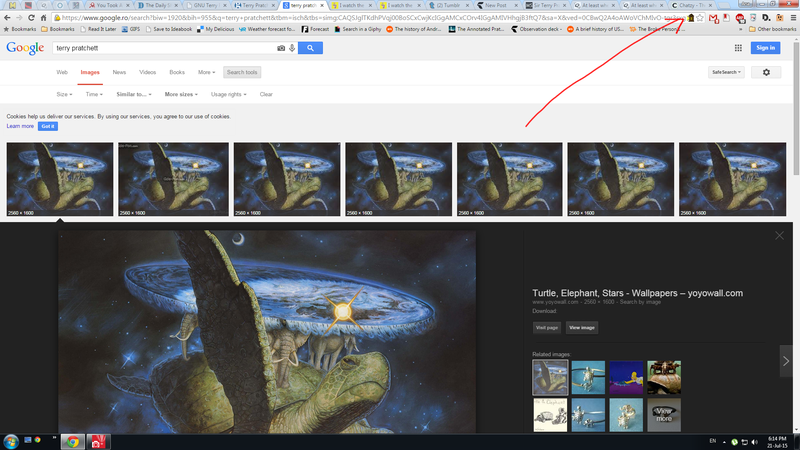Open the Google apps grid icon
This screenshot has width=800, height=450.
click(x=738, y=47)
